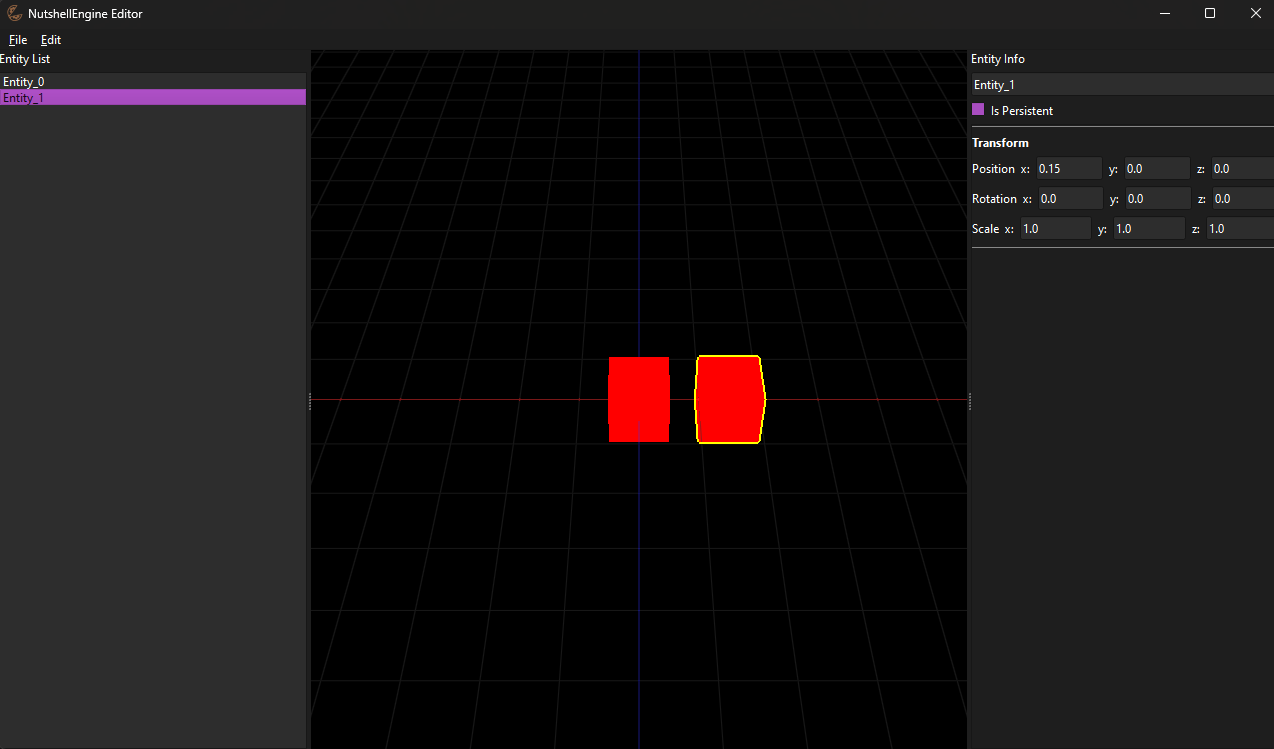Click the Scale z field
This screenshot has height=749, width=1274.
(1240, 229)
